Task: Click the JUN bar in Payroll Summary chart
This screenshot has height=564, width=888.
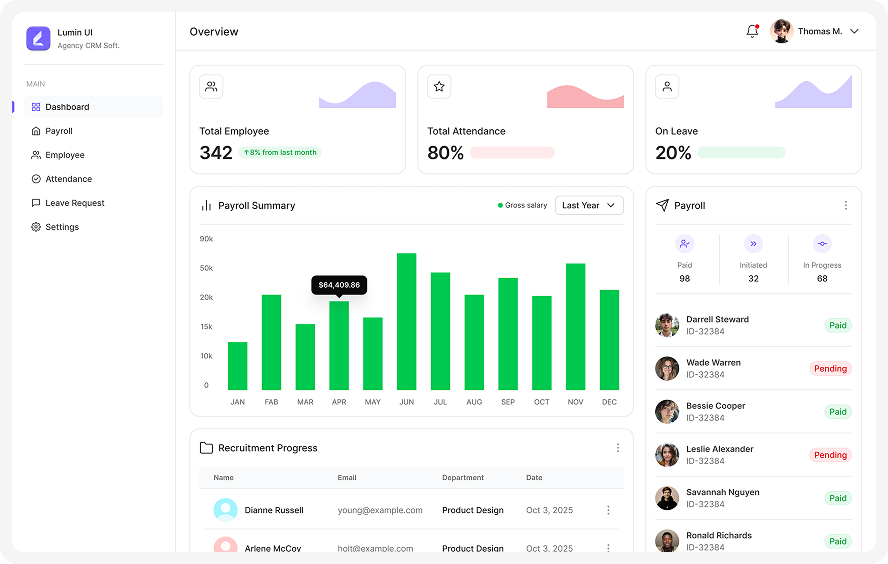Action: coord(406,322)
